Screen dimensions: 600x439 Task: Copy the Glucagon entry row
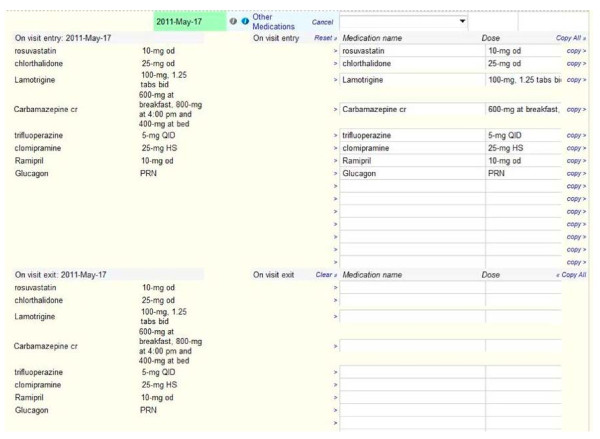coord(576,173)
